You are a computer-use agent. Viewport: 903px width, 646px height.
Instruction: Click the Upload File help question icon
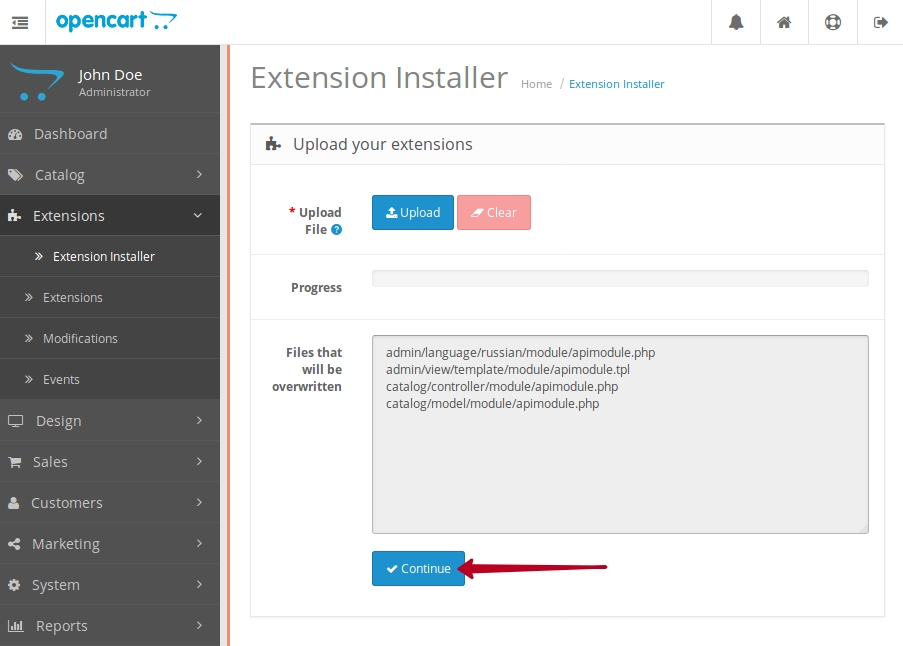coord(337,230)
